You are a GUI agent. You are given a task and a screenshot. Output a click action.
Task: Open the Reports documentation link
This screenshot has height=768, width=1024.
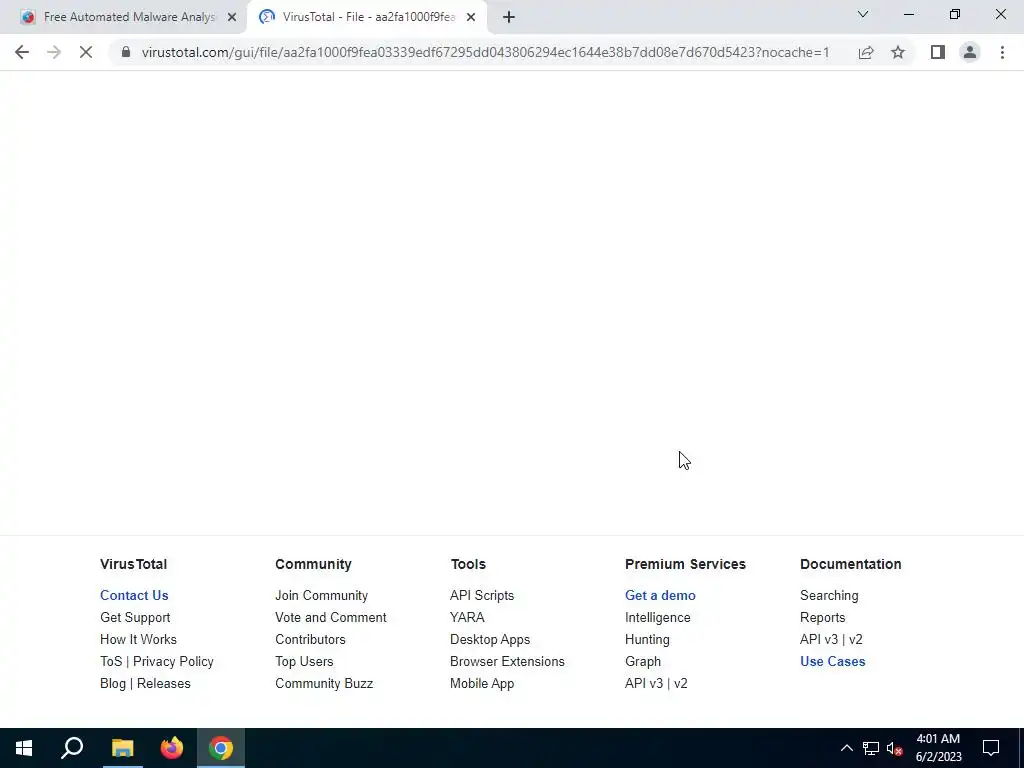click(822, 618)
